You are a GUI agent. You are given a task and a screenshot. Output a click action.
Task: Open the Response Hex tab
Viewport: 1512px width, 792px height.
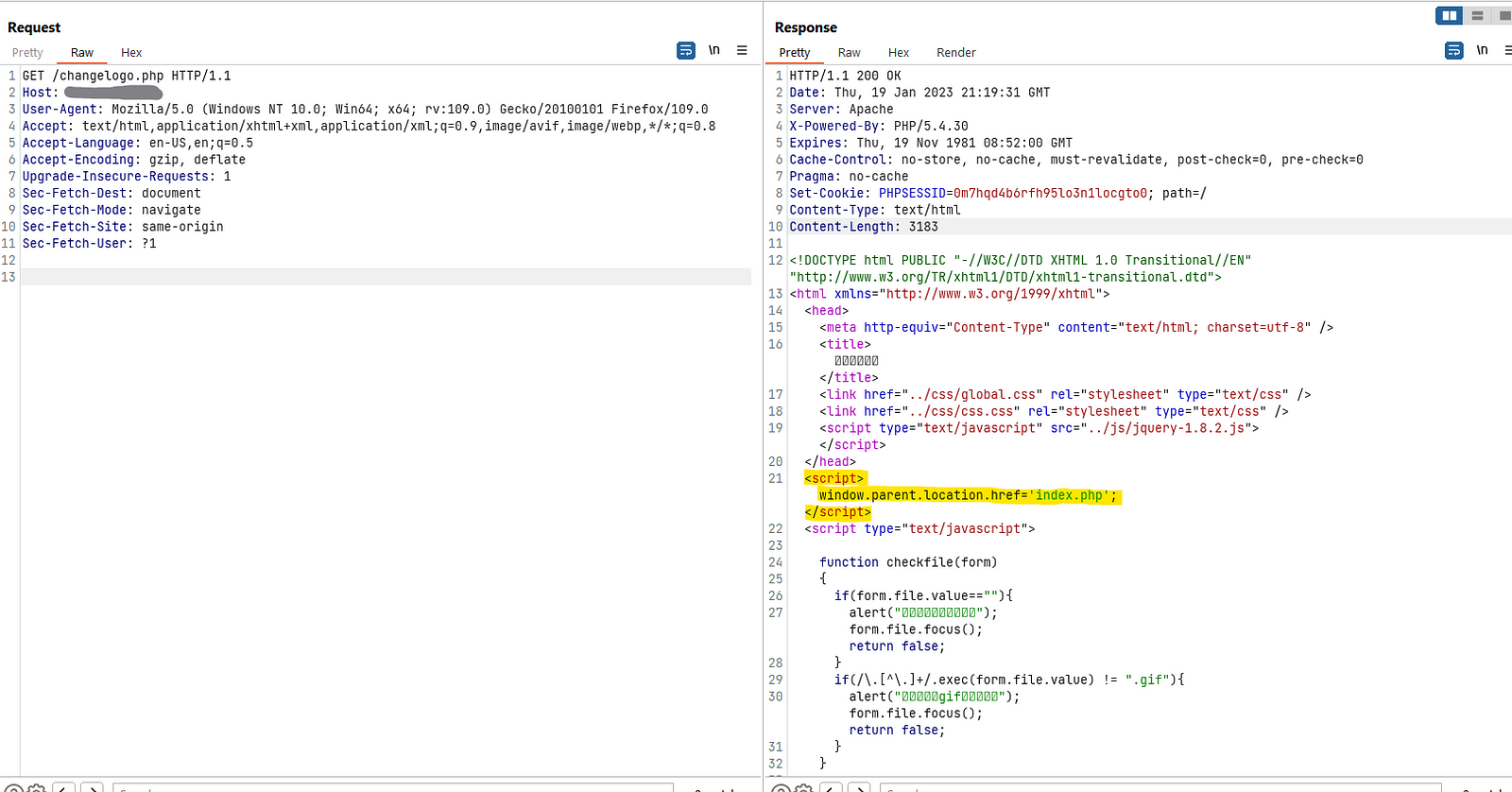coord(899,53)
